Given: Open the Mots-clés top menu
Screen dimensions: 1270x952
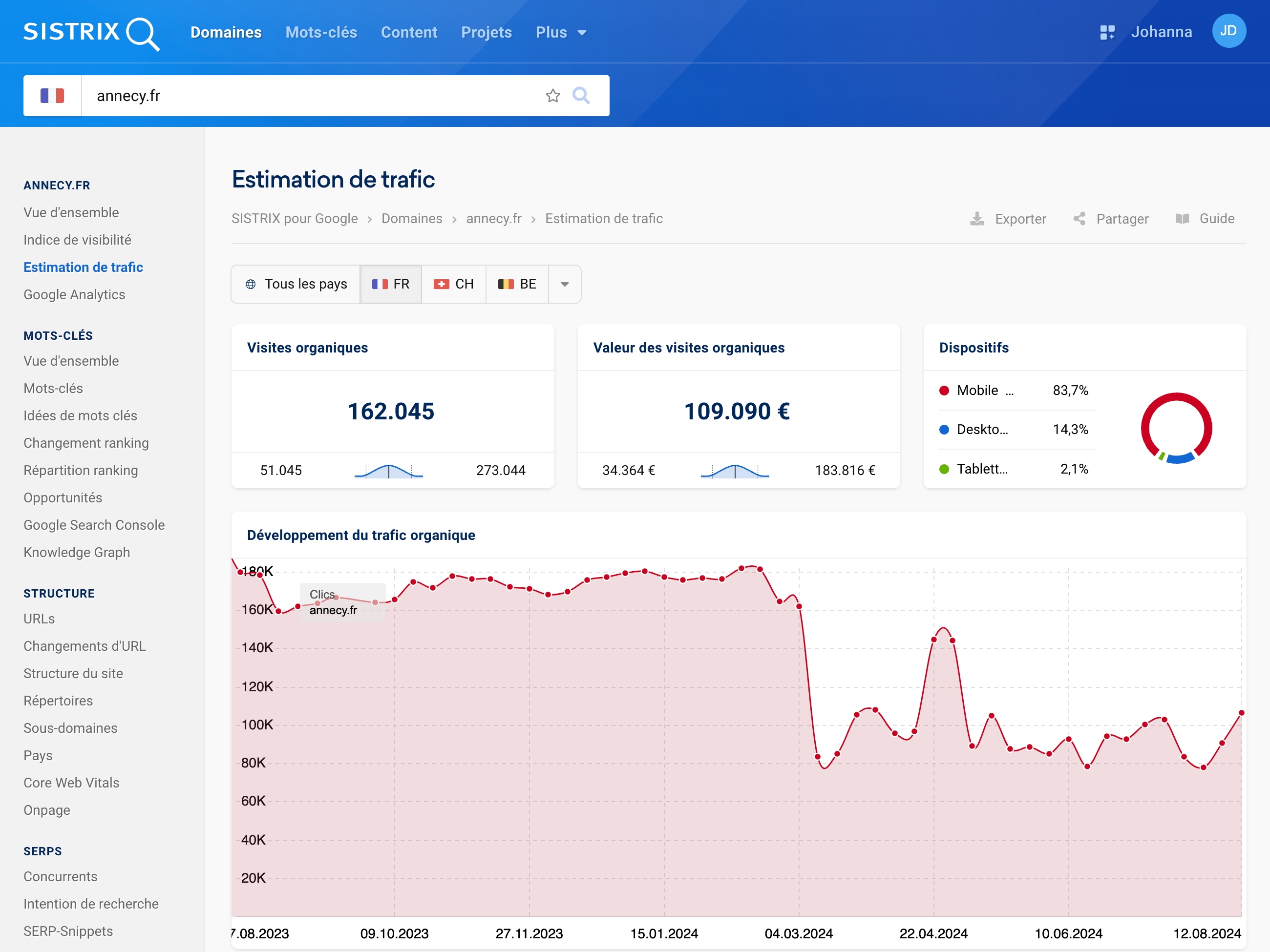Looking at the screenshot, I should tap(321, 33).
